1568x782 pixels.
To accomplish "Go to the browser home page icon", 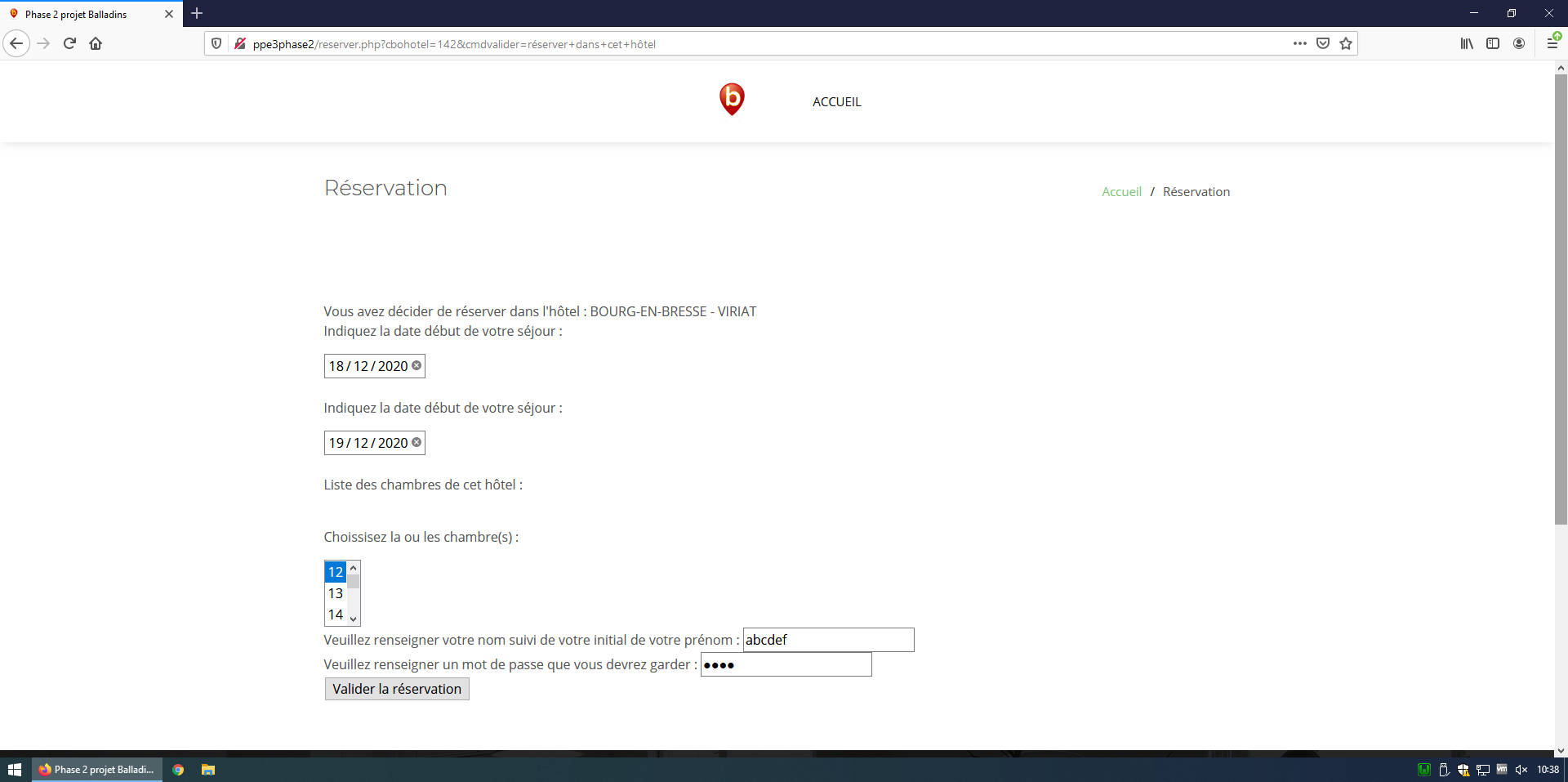I will (x=96, y=43).
